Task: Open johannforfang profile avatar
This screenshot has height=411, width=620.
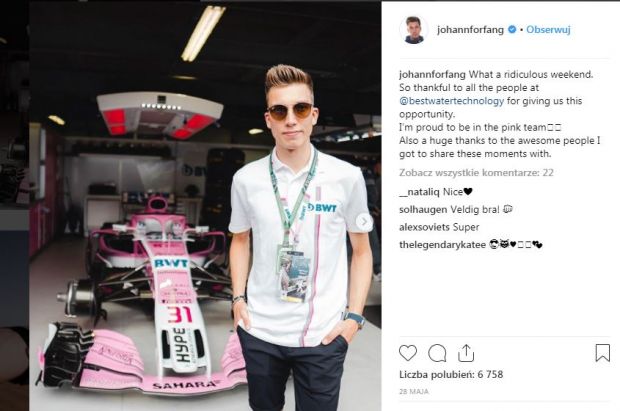Action: coord(414,30)
